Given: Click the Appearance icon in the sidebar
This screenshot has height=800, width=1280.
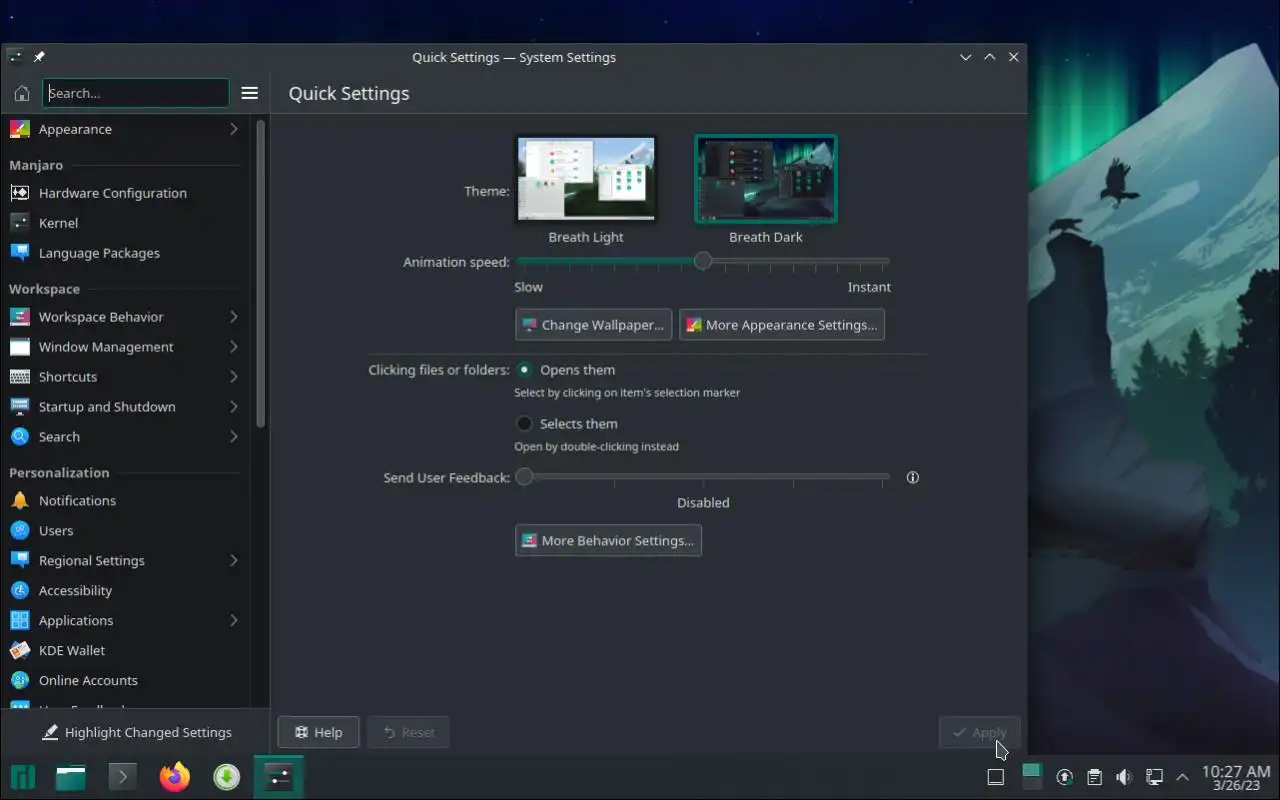Looking at the screenshot, I should (x=20, y=129).
